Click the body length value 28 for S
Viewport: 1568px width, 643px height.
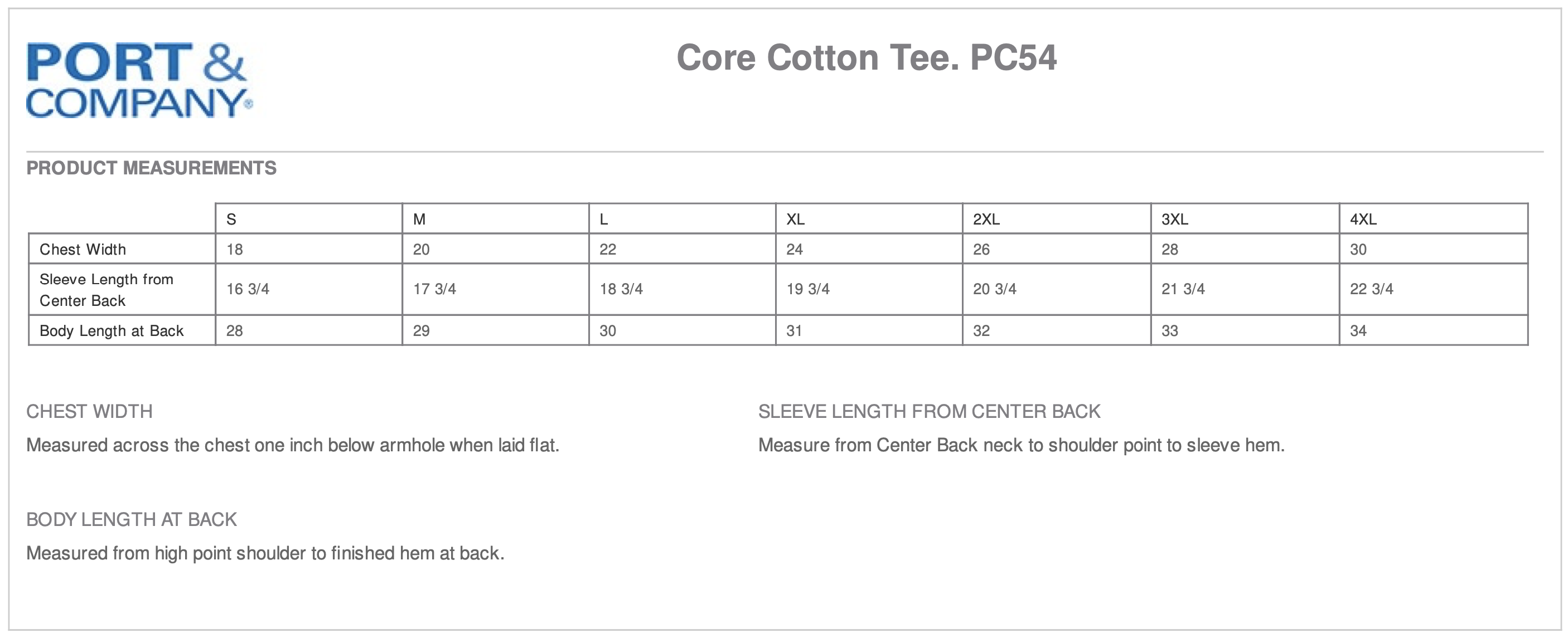tap(234, 331)
